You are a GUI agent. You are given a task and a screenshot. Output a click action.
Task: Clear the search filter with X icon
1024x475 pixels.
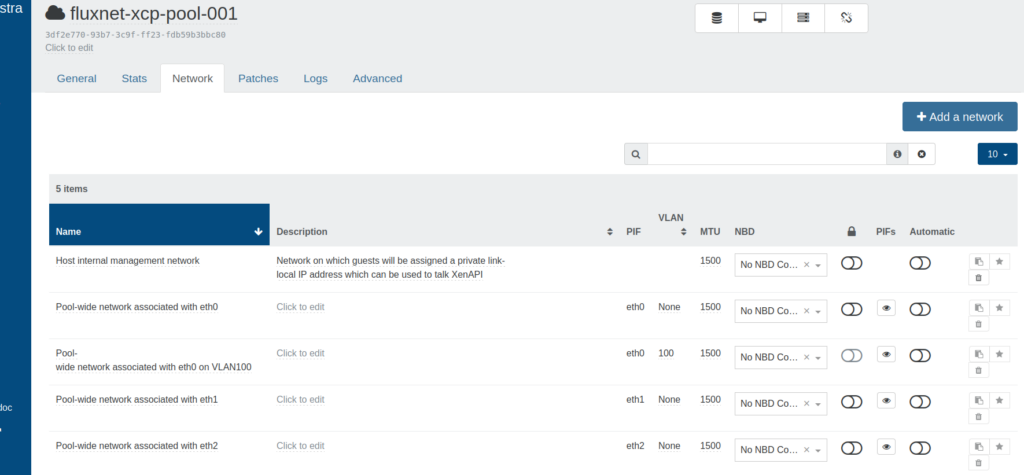pyautogui.click(x=921, y=154)
